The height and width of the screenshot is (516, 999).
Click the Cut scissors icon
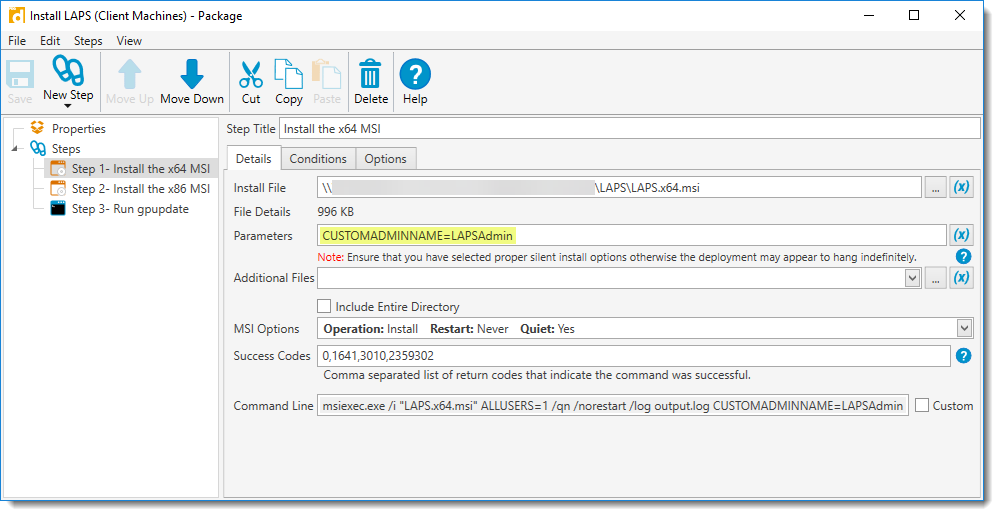pyautogui.click(x=251, y=75)
